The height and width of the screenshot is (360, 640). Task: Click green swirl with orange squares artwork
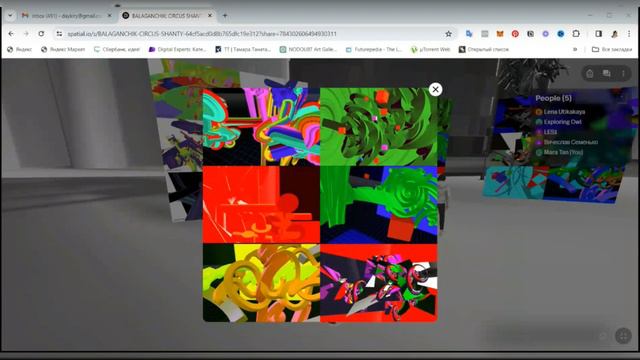379,127
